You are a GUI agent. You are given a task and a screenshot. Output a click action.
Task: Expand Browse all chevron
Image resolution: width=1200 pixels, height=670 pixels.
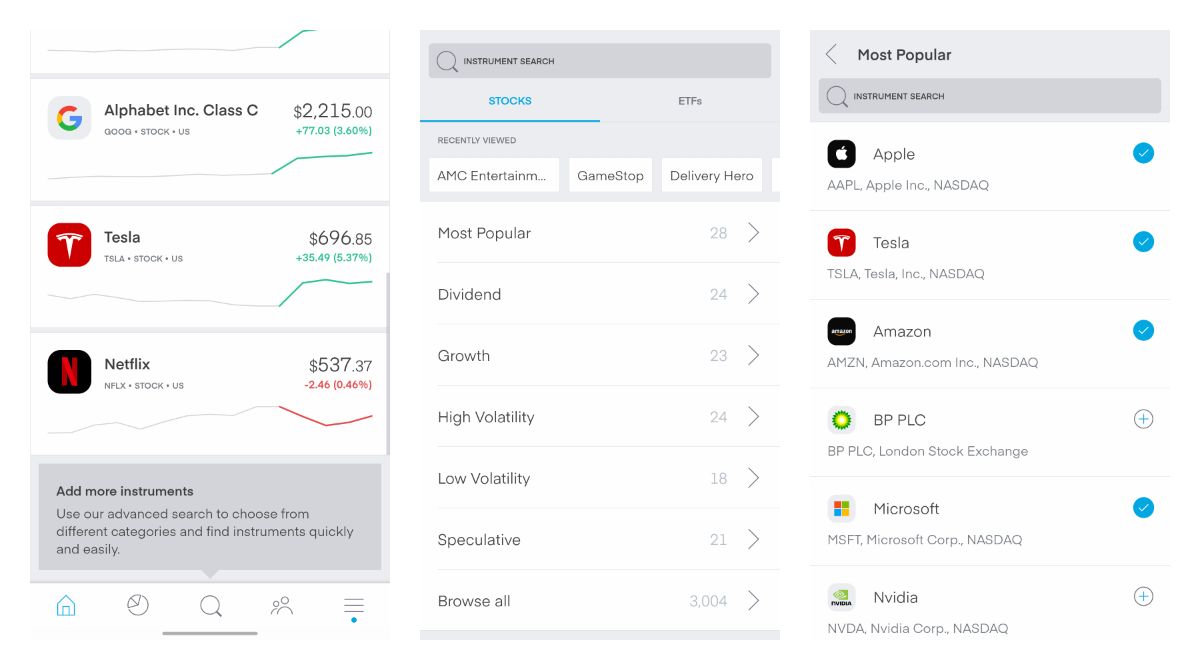(754, 601)
